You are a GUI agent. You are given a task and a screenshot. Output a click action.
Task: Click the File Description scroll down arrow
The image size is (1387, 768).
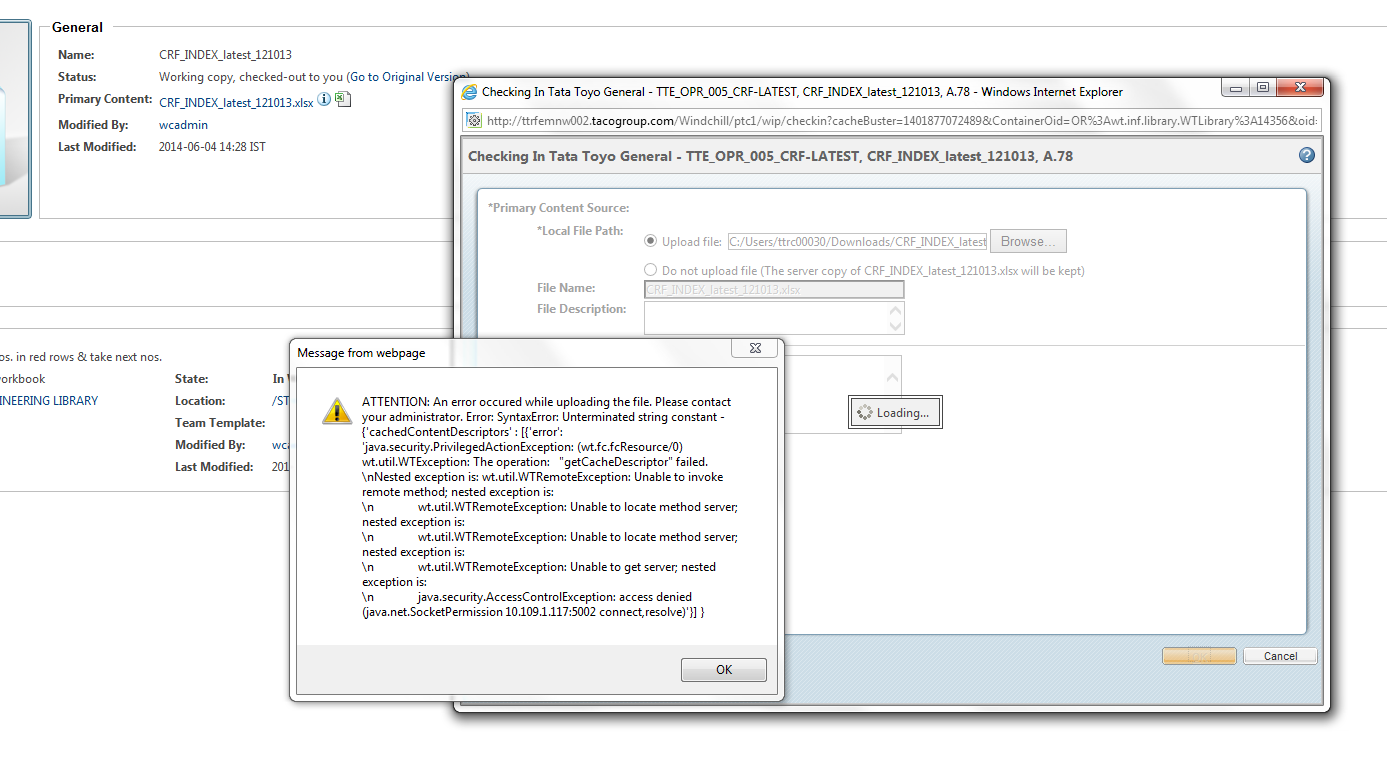pyautogui.click(x=896, y=326)
